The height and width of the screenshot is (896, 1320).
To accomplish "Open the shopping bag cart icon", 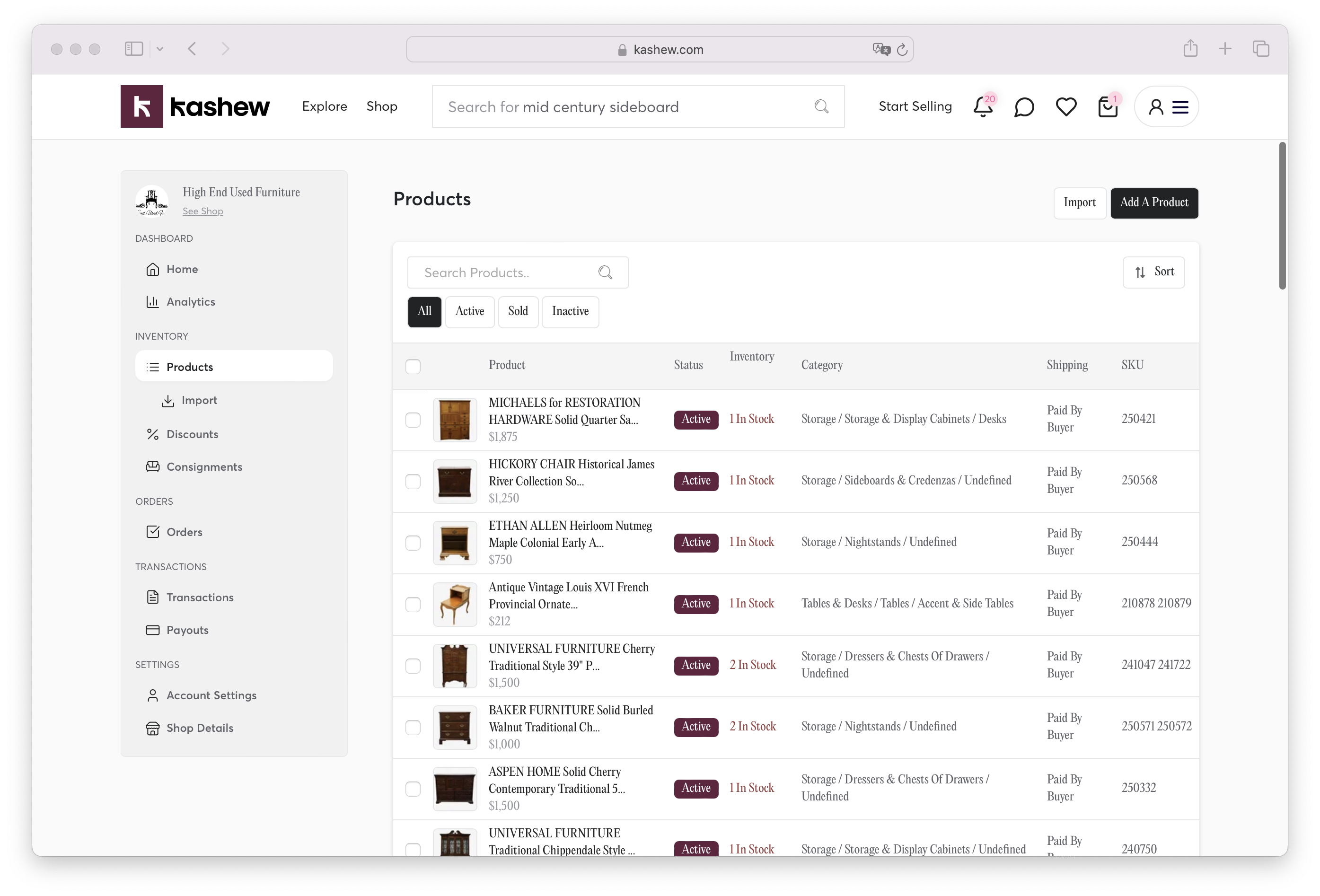I will 1107,107.
